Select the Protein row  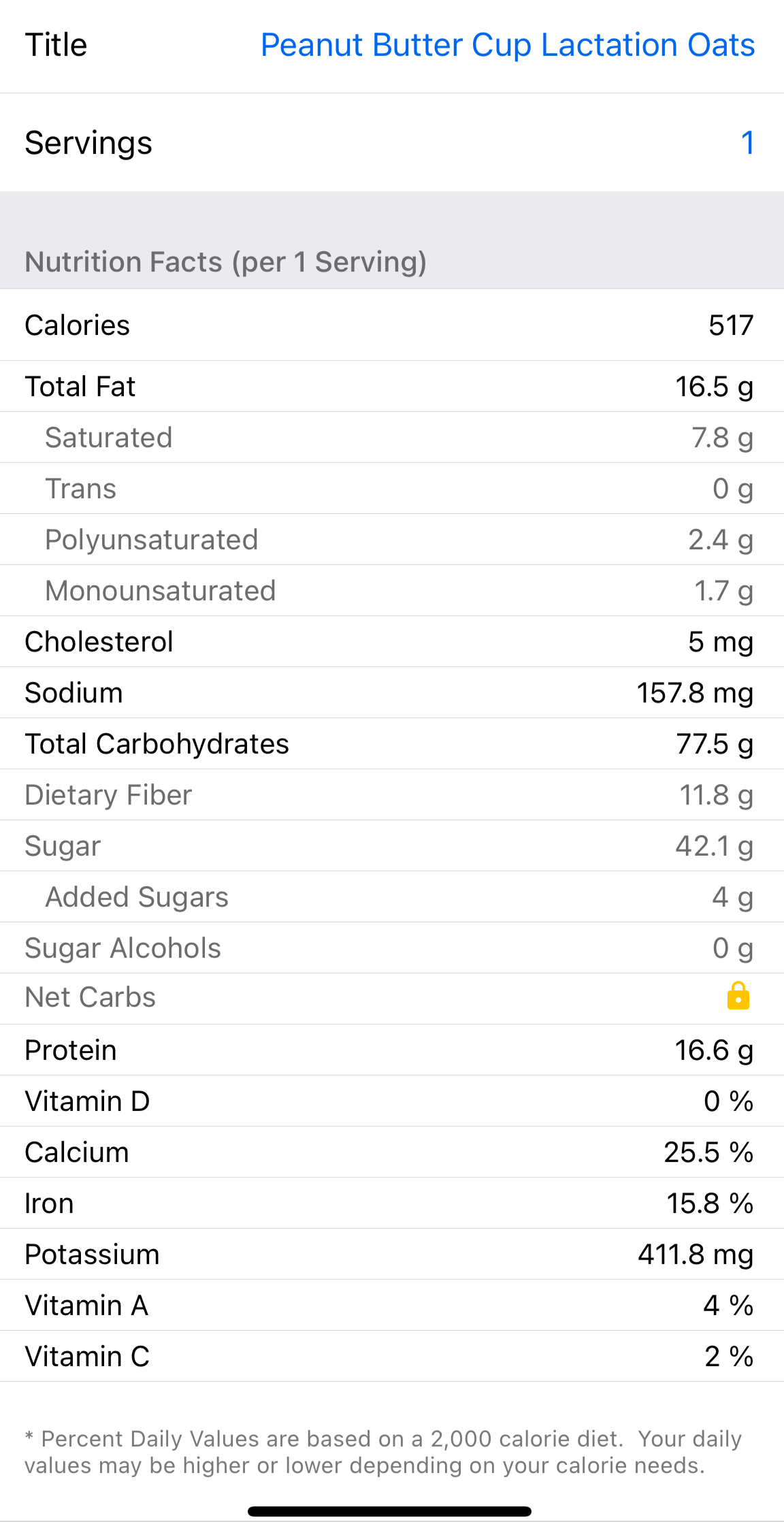392,1050
